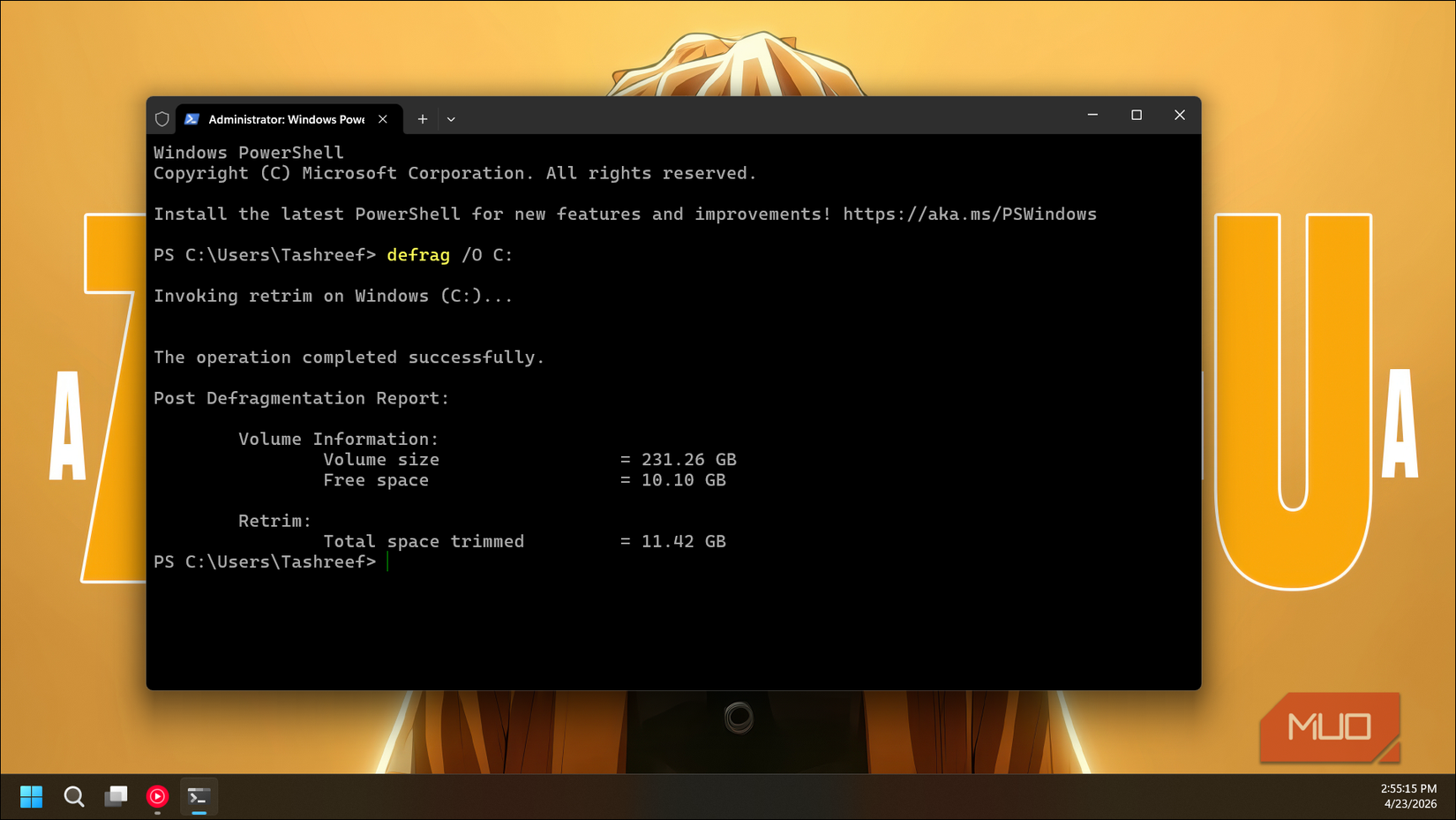Click the operation completed successfully message
This screenshot has height=820, width=1456.
click(349, 357)
